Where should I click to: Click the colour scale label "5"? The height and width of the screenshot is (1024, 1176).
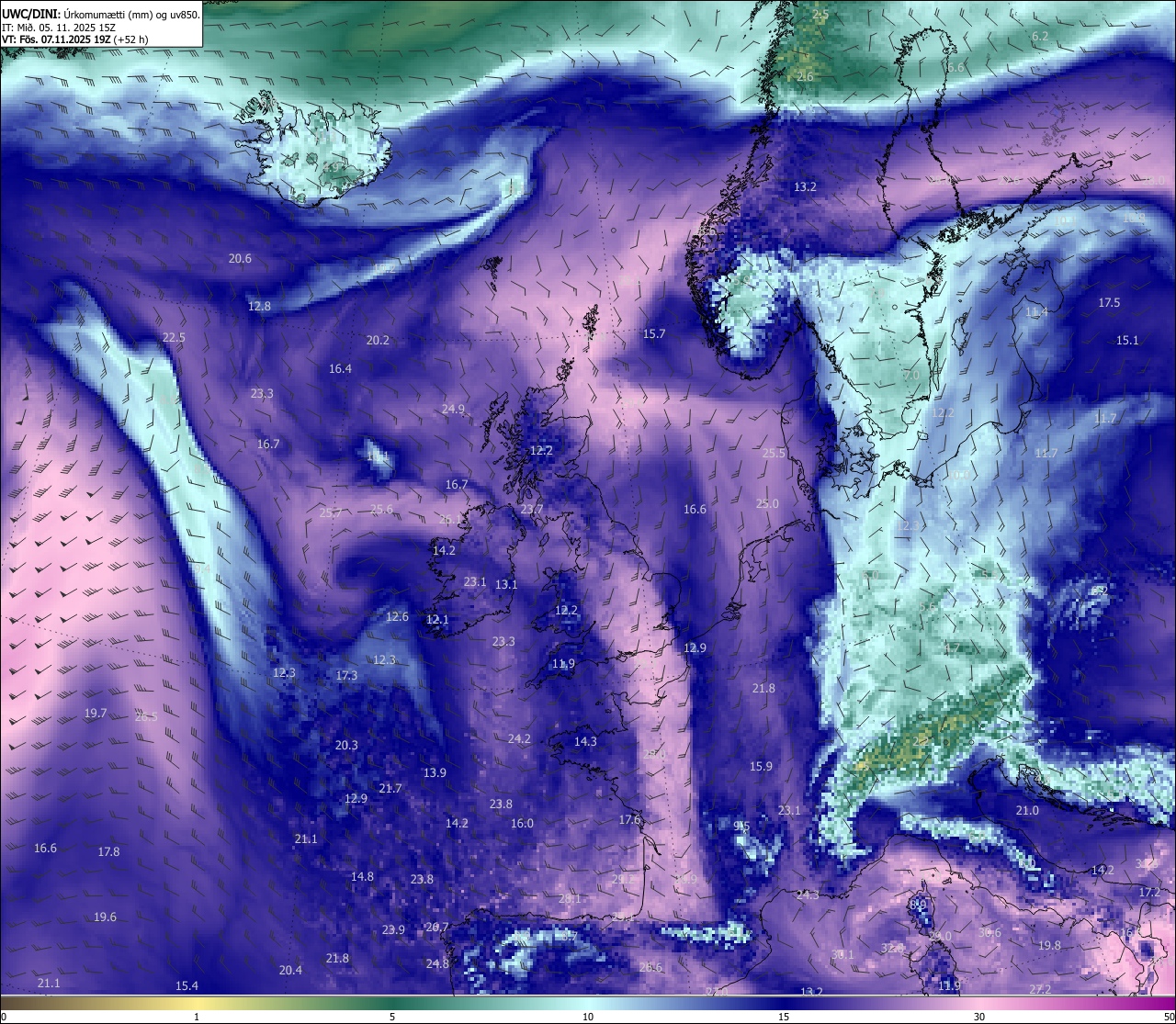pos(392,1017)
